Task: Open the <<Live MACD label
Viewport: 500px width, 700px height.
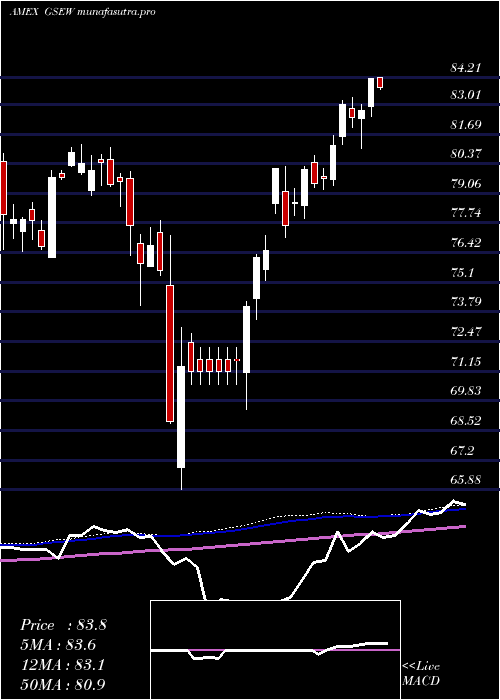Action: click(x=421, y=674)
